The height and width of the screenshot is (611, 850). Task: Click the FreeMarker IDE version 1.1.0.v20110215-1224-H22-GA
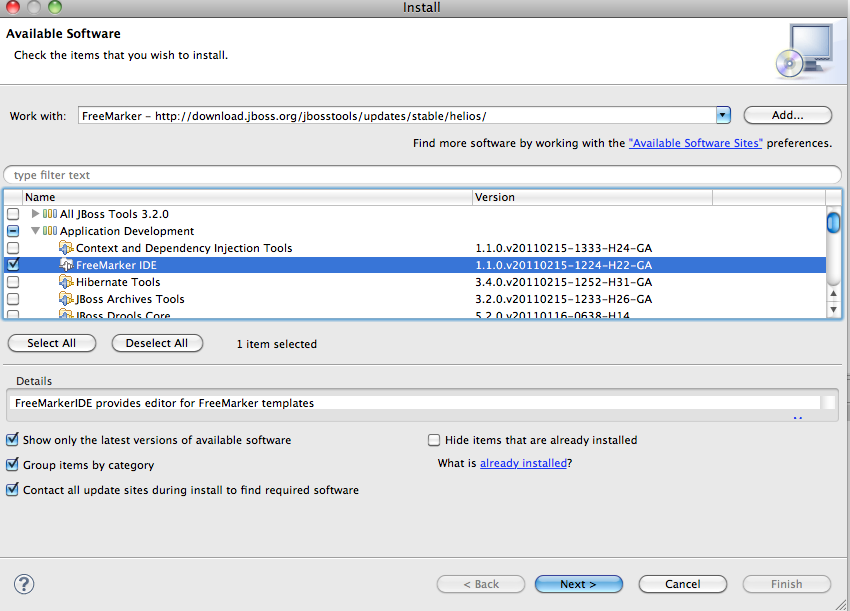[x=564, y=265]
